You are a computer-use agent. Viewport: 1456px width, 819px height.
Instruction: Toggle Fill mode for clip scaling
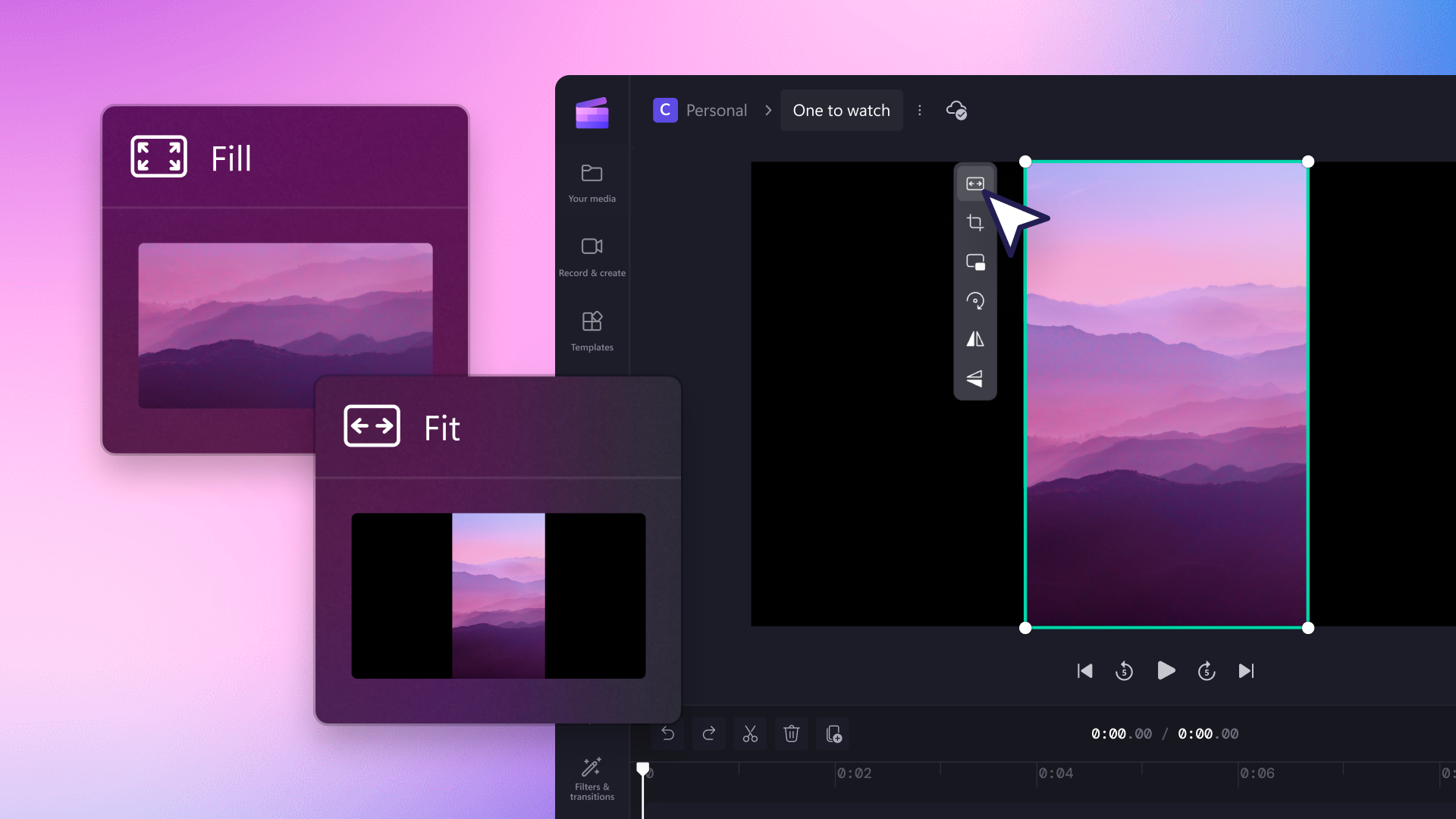(x=975, y=184)
